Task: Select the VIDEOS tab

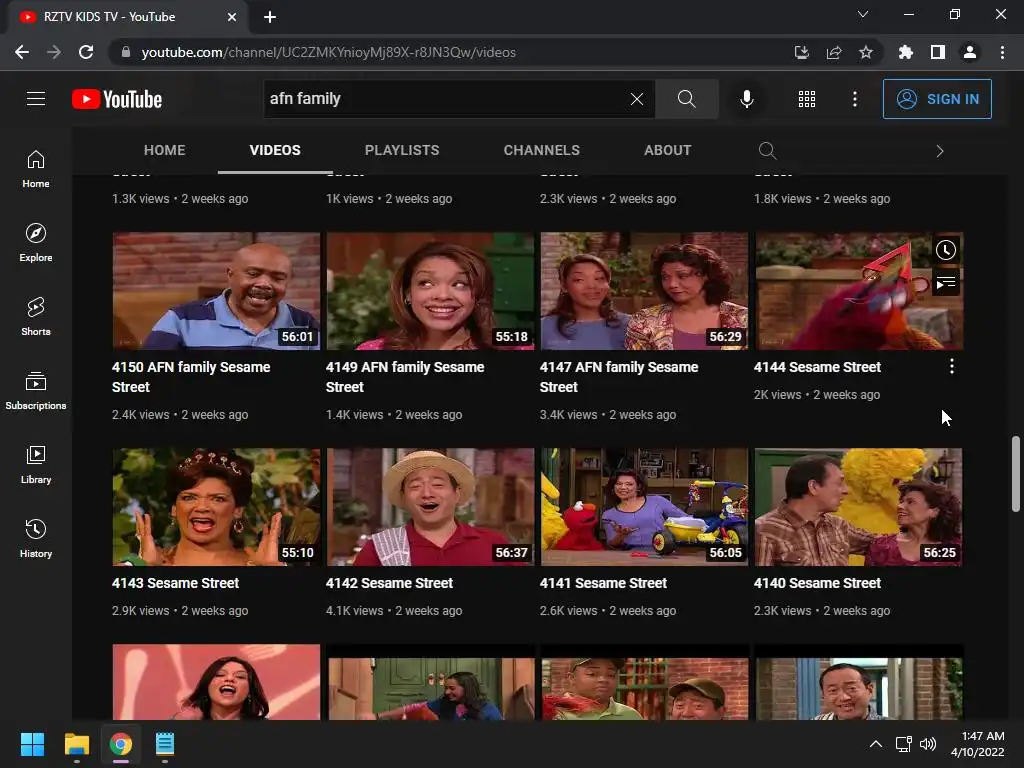Action: (x=275, y=150)
